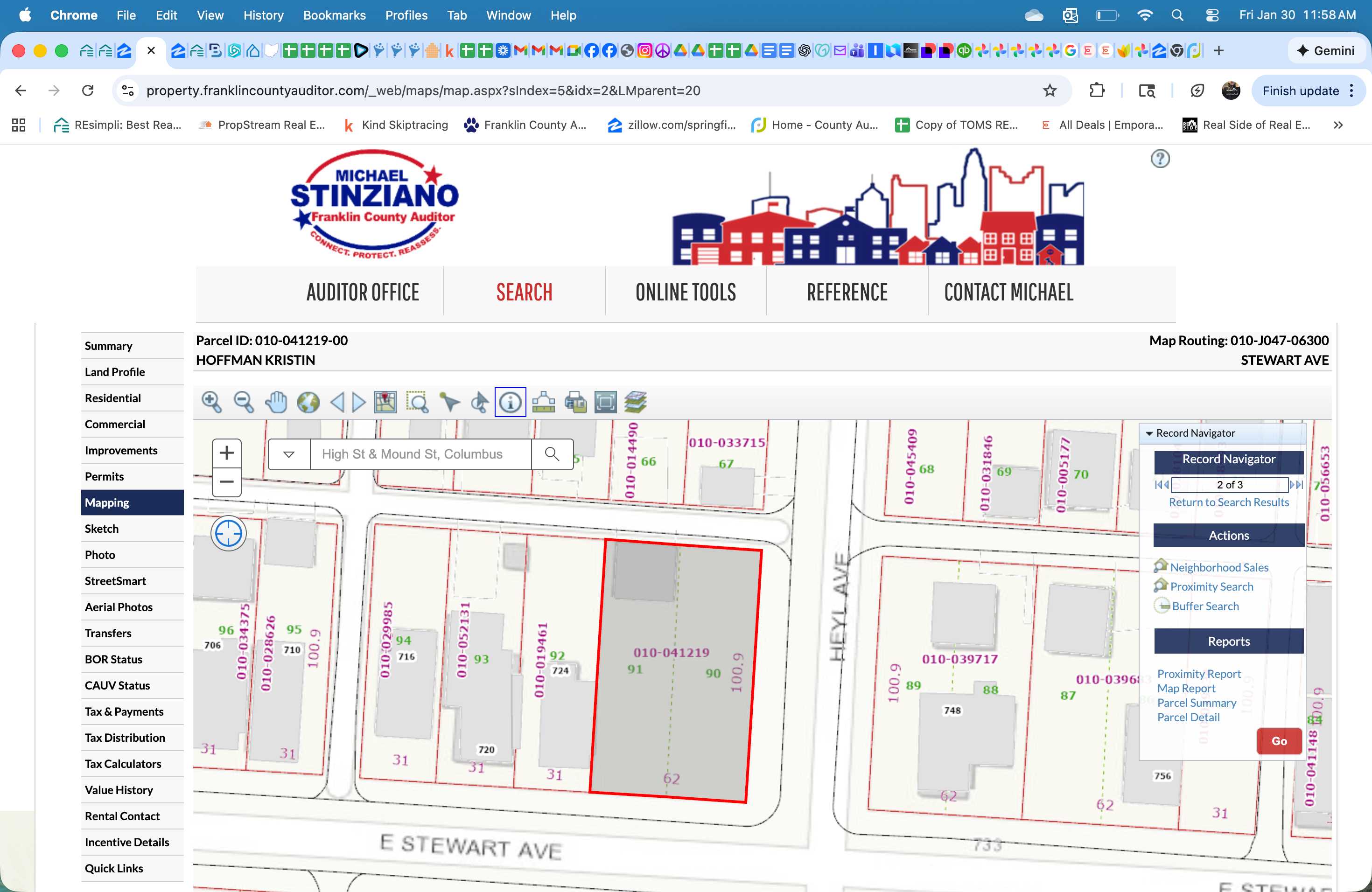Image resolution: width=1372 pixels, height=892 pixels.
Task: Click the Neighborhood Sales link
Action: pos(1218,568)
